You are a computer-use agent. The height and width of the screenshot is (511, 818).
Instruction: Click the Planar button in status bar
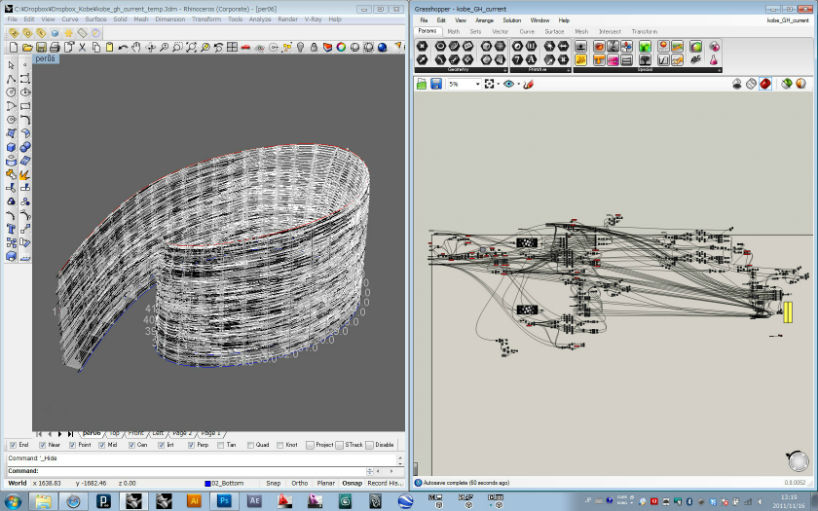pyautogui.click(x=325, y=483)
